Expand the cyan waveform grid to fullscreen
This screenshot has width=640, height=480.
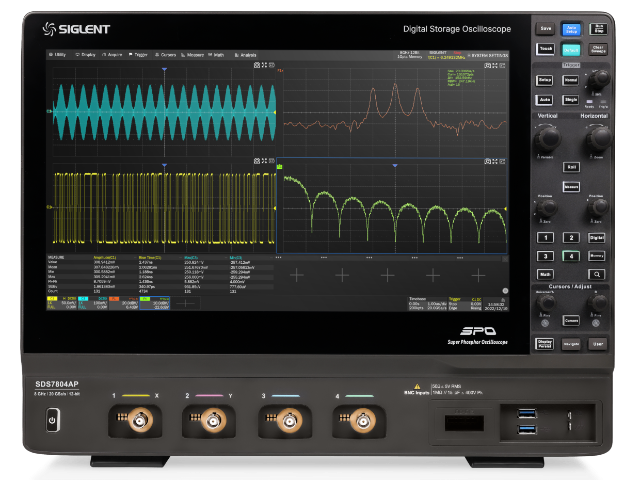264,65
